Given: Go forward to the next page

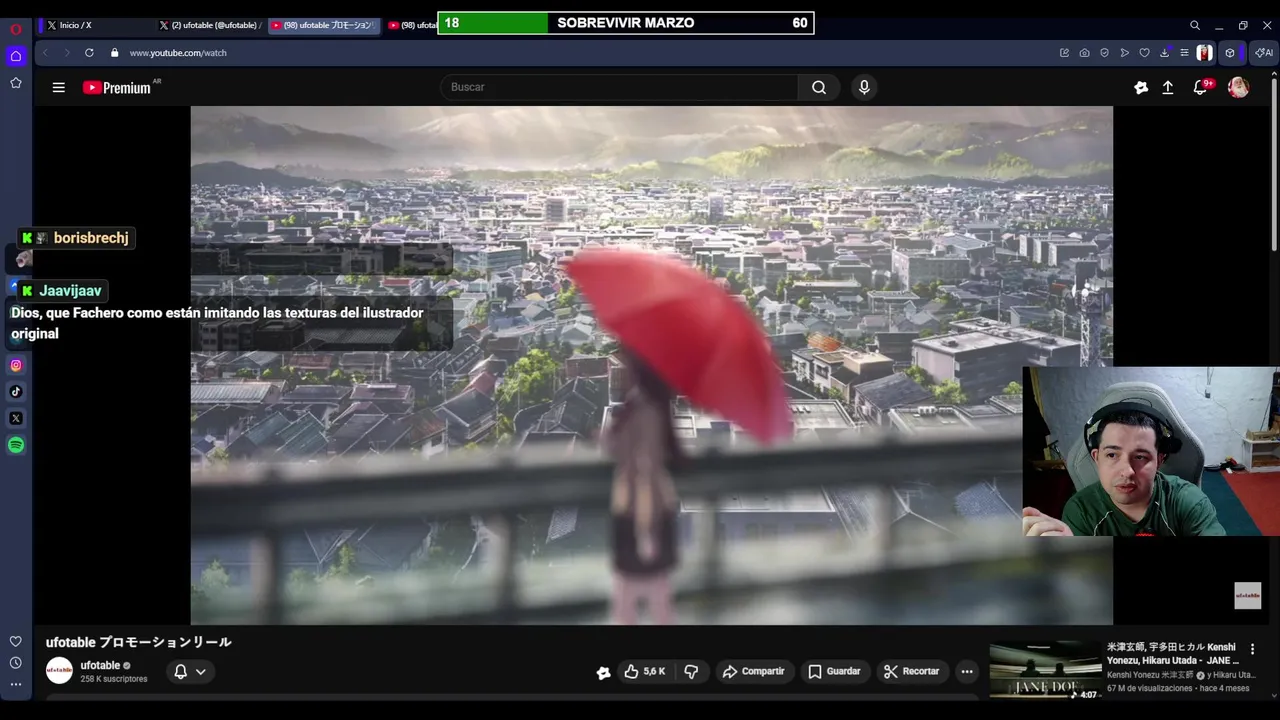Looking at the screenshot, I should tap(65, 53).
